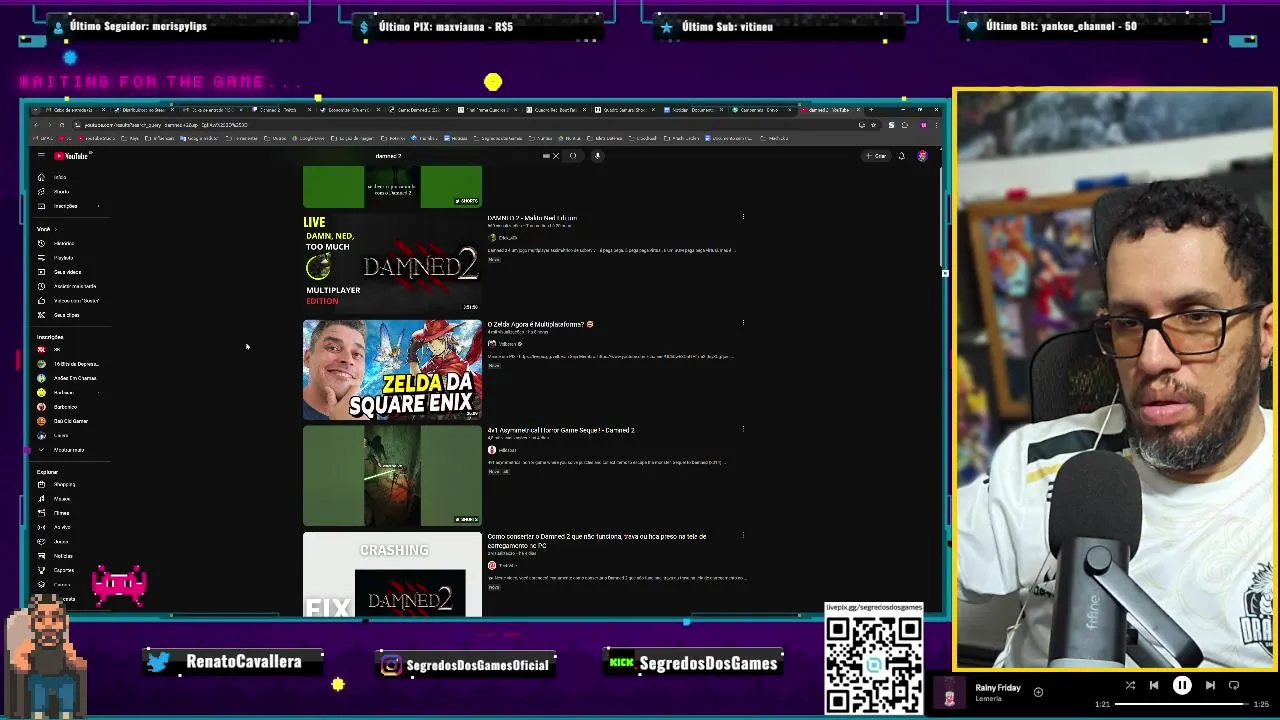The width and height of the screenshot is (1280, 720).
Task: Switch to the Notícias Documentos tab
Action: (693, 110)
